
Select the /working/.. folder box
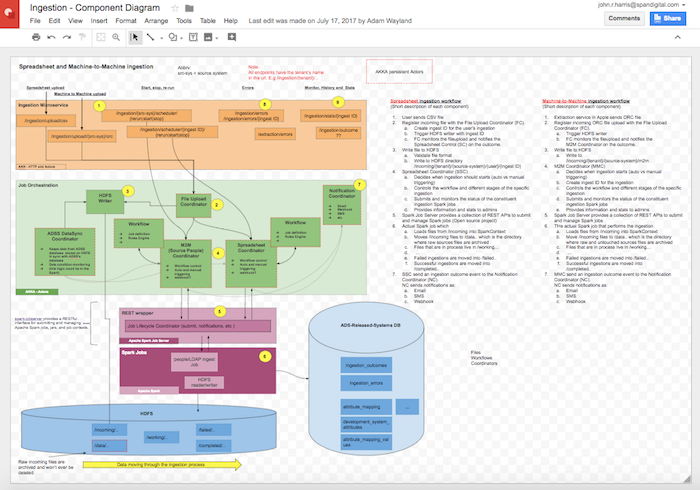click(x=162, y=437)
